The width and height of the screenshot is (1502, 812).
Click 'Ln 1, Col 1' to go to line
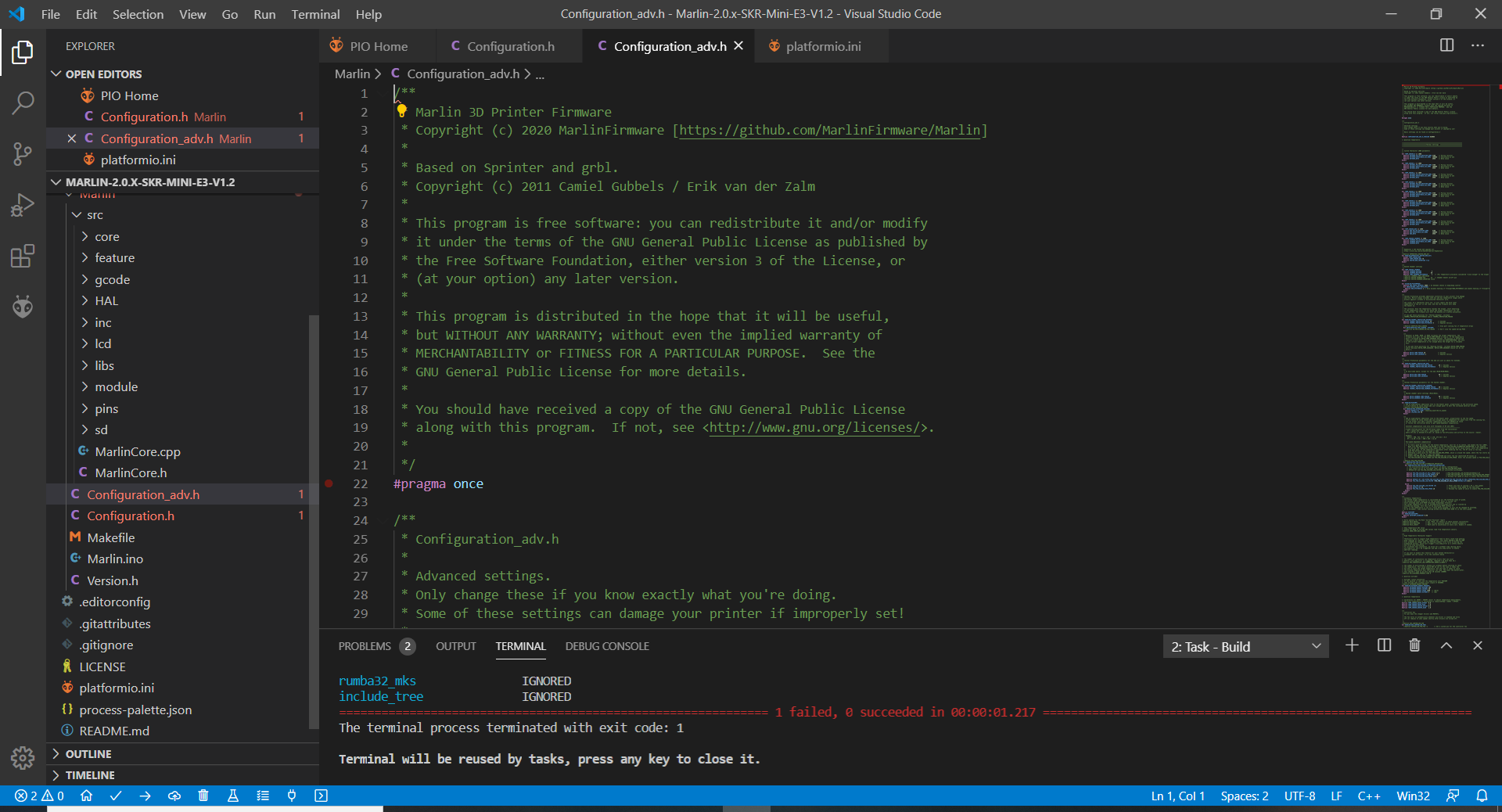(x=1177, y=796)
